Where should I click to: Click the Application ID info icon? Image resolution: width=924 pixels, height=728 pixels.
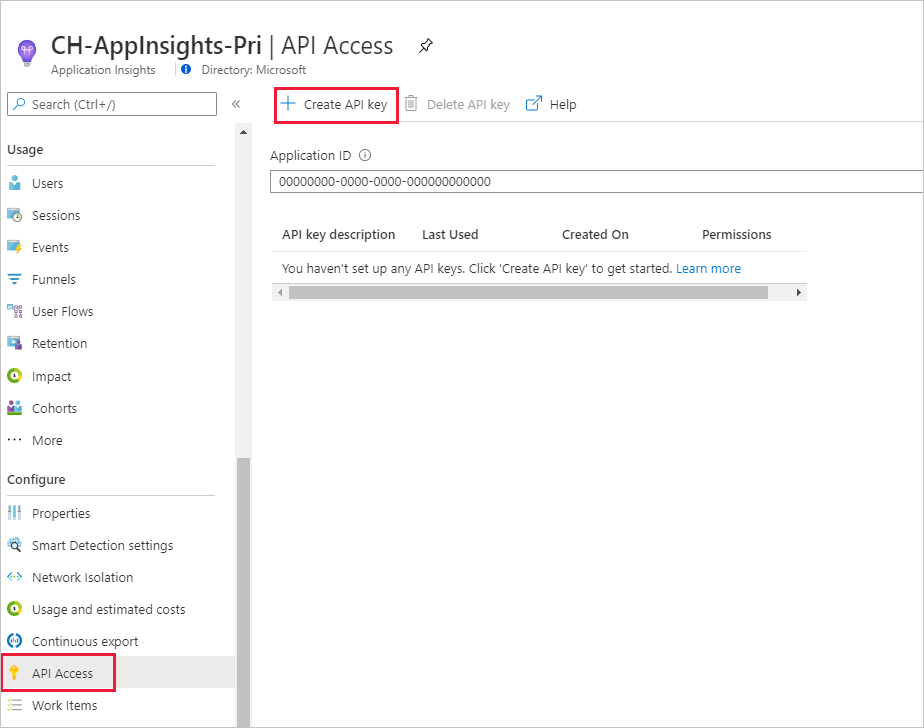pyautogui.click(x=365, y=156)
